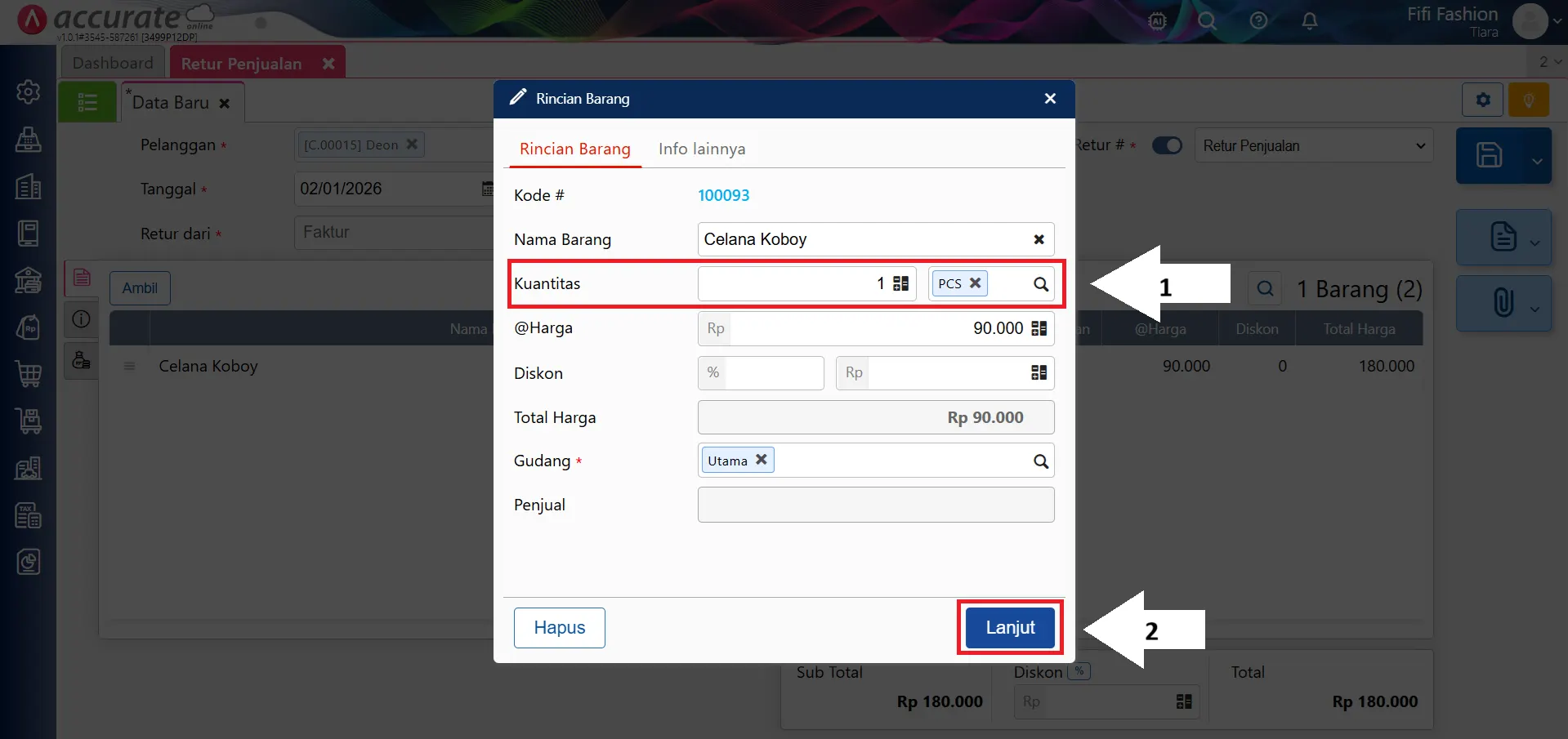Search warehouses with Gudang field magnifier
This screenshot has height=739, width=1568.
[x=1040, y=460]
